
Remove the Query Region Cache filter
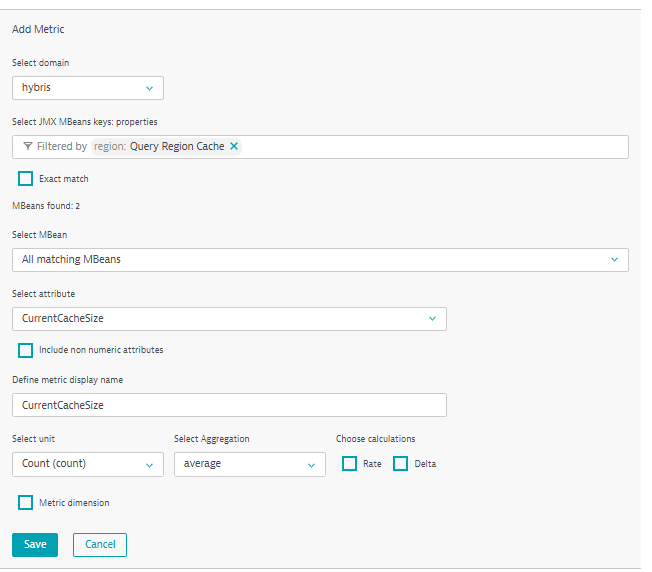[x=234, y=146]
